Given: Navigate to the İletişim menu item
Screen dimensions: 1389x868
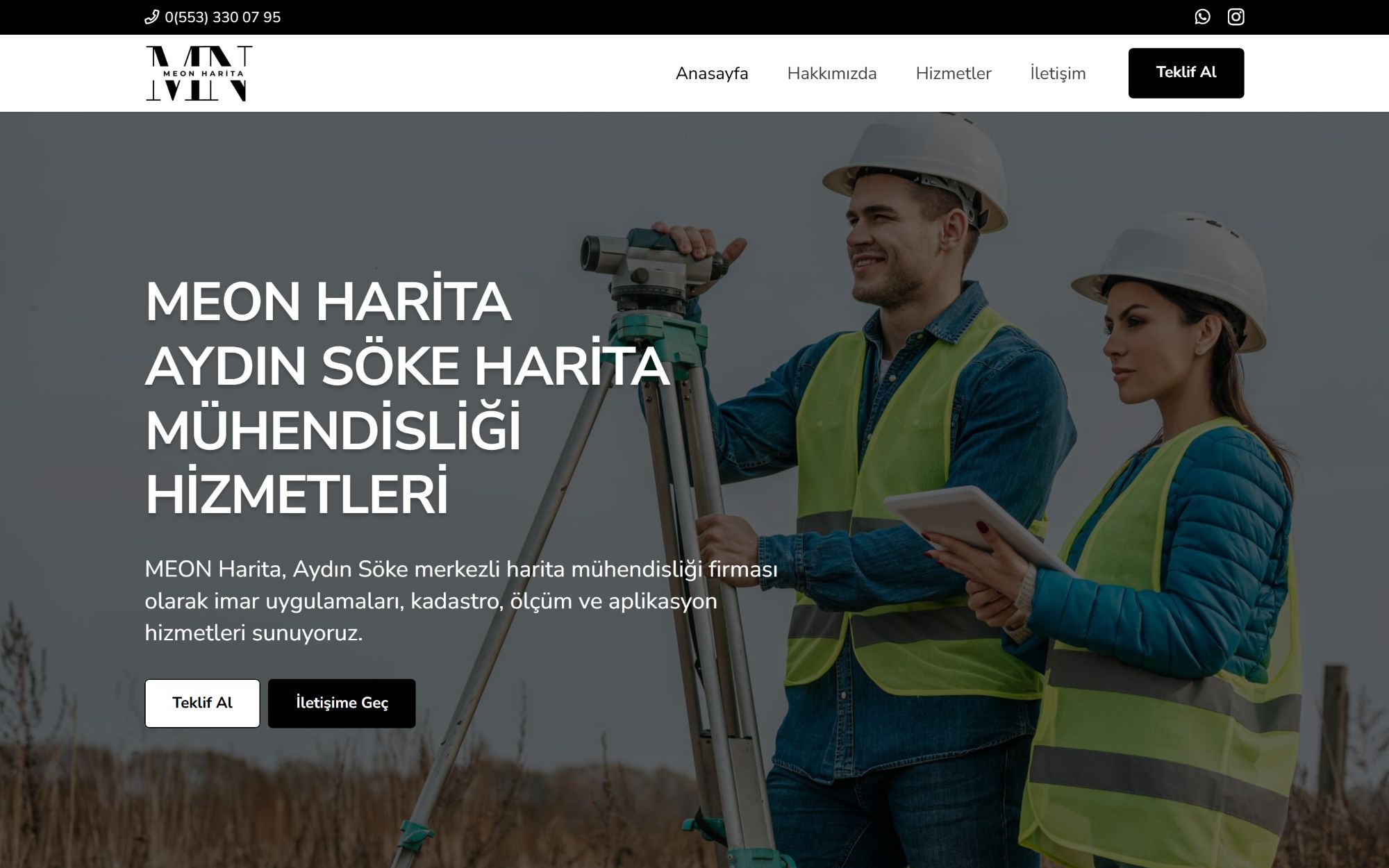Looking at the screenshot, I should click(x=1057, y=74).
